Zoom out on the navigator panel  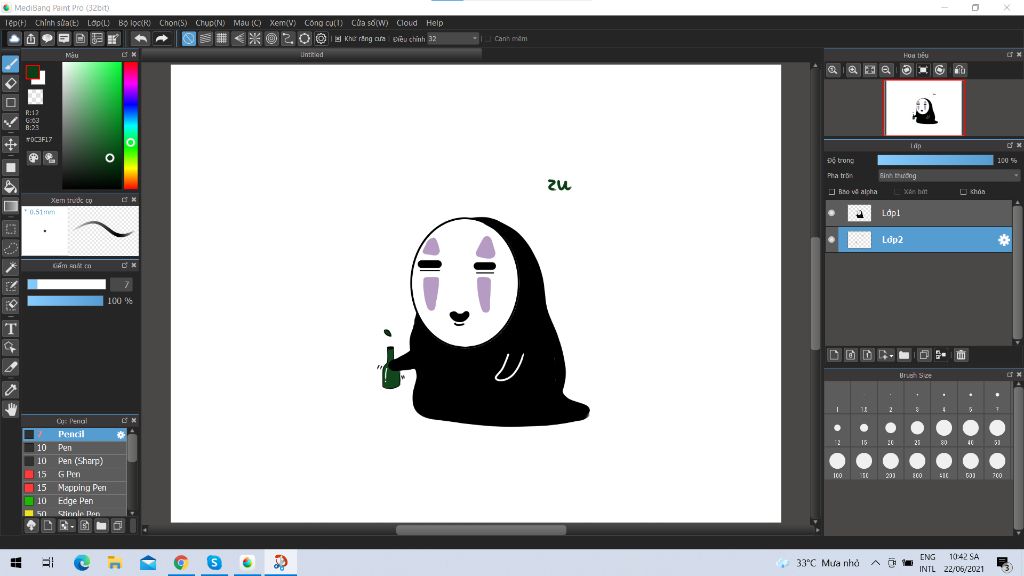coord(886,70)
